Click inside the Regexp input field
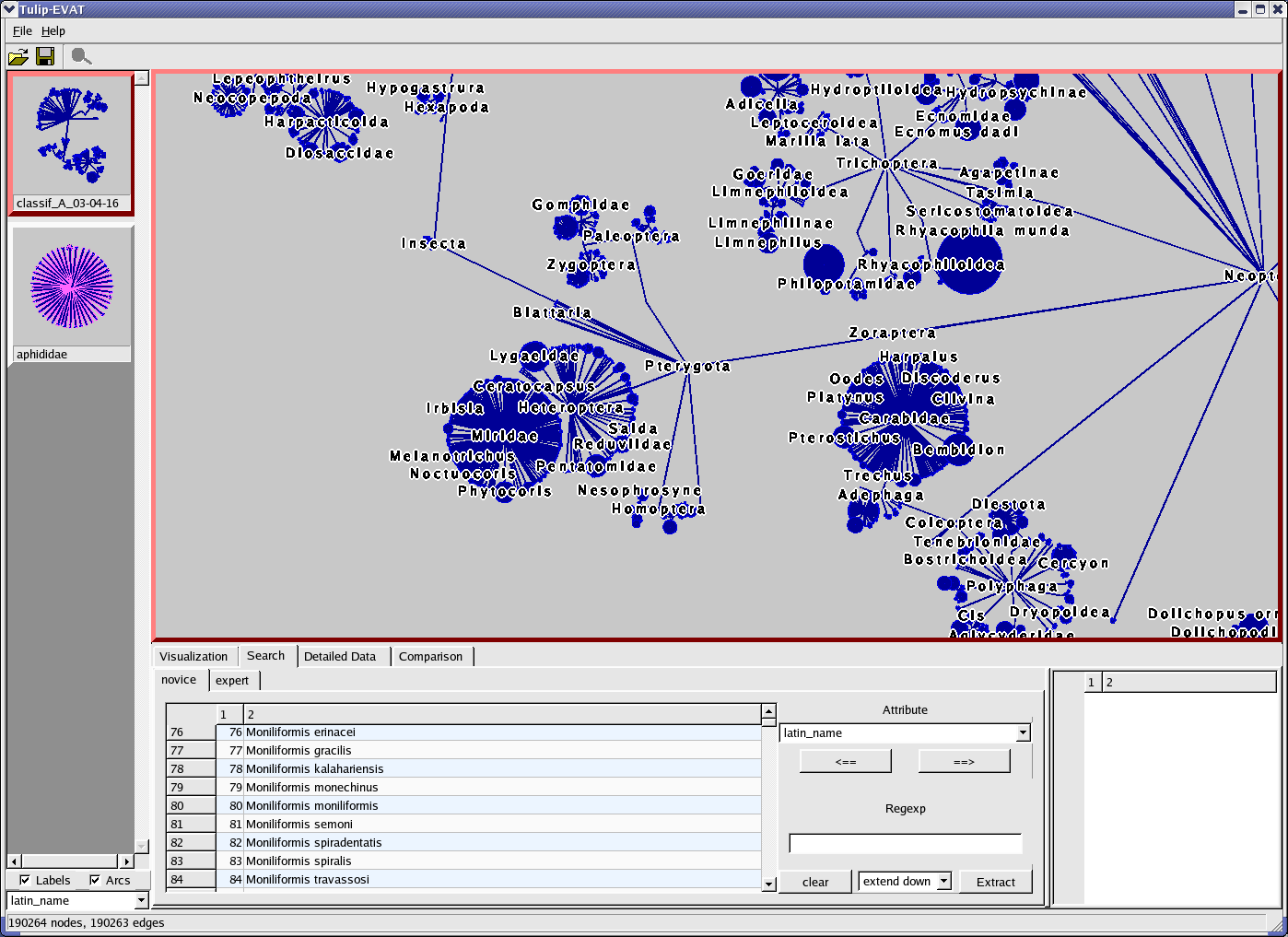 905,844
